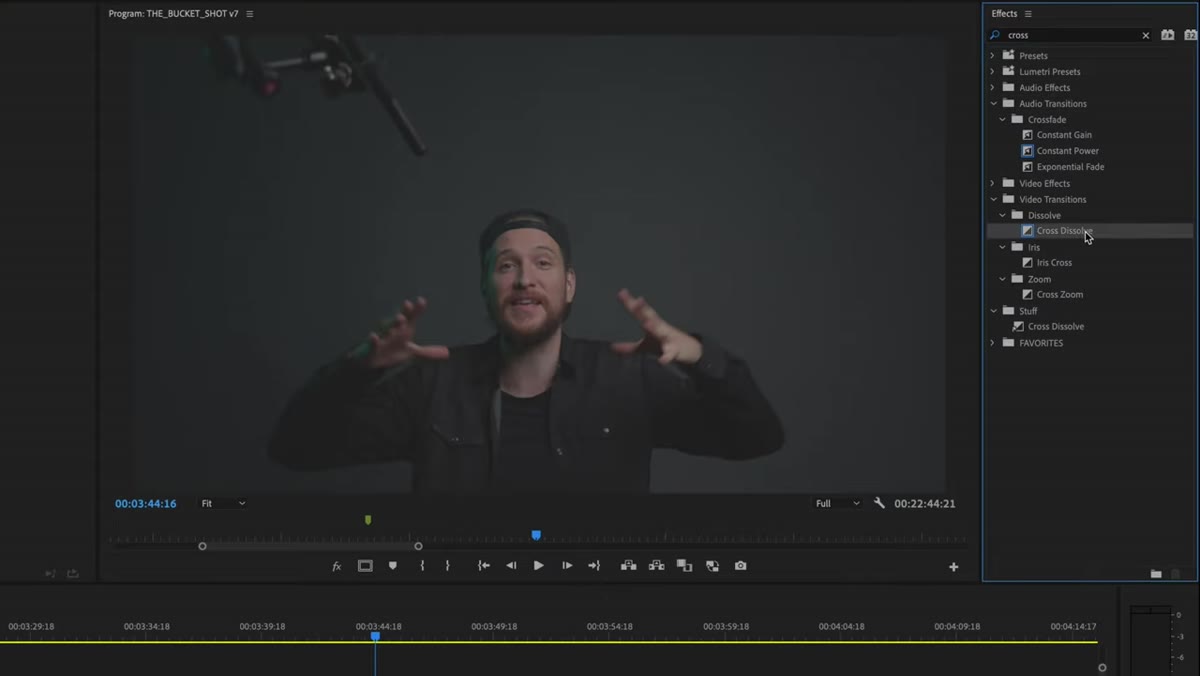The width and height of the screenshot is (1200, 676).
Task: Create a new custom bin in Effects
Action: tap(1156, 574)
